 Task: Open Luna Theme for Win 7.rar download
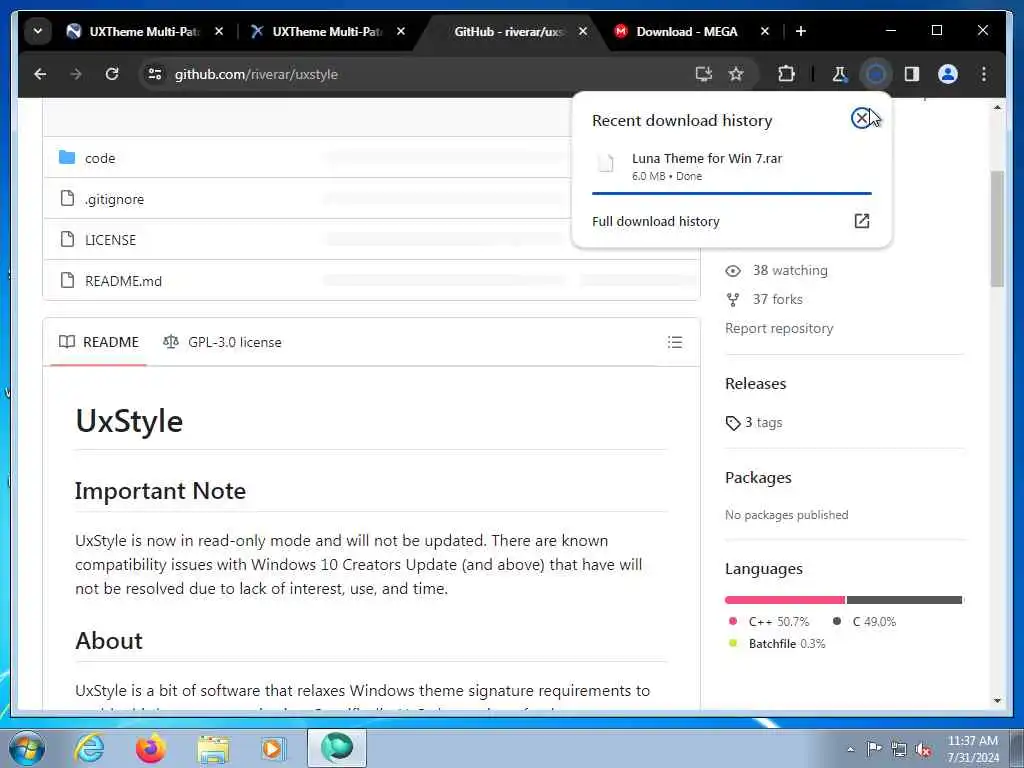click(707, 158)
